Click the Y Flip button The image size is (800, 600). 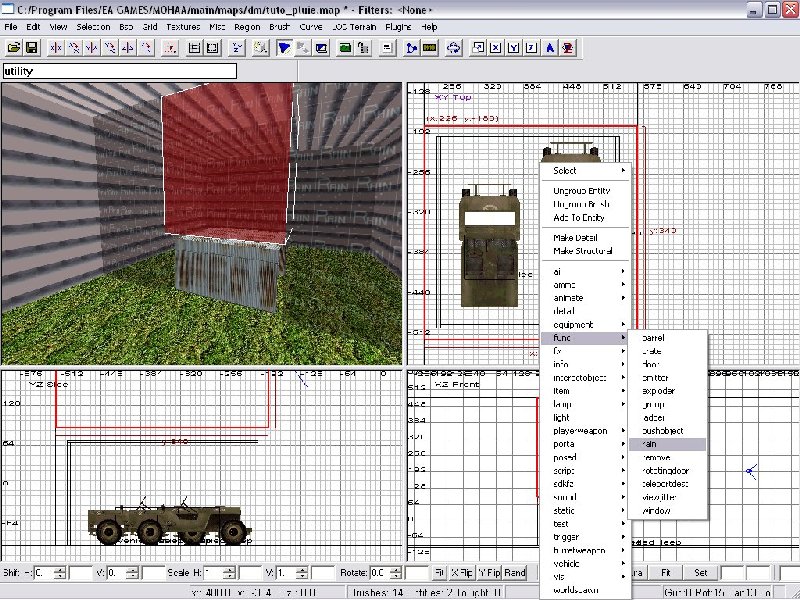[x=489, y=572]
